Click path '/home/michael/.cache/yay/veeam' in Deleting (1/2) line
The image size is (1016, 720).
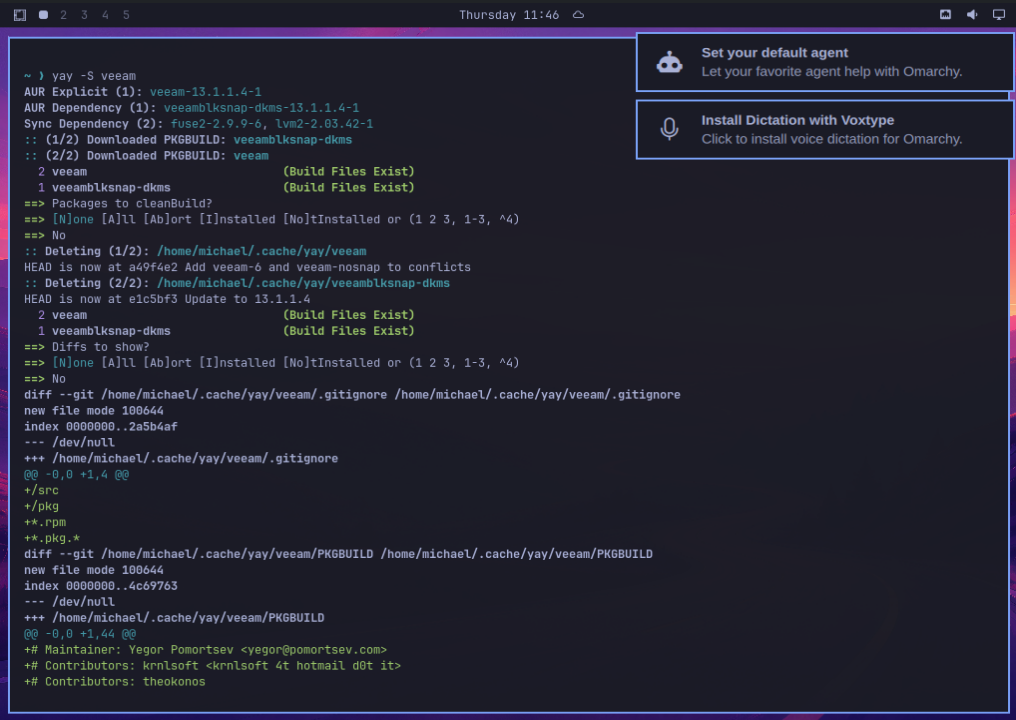tap(261, 251)
